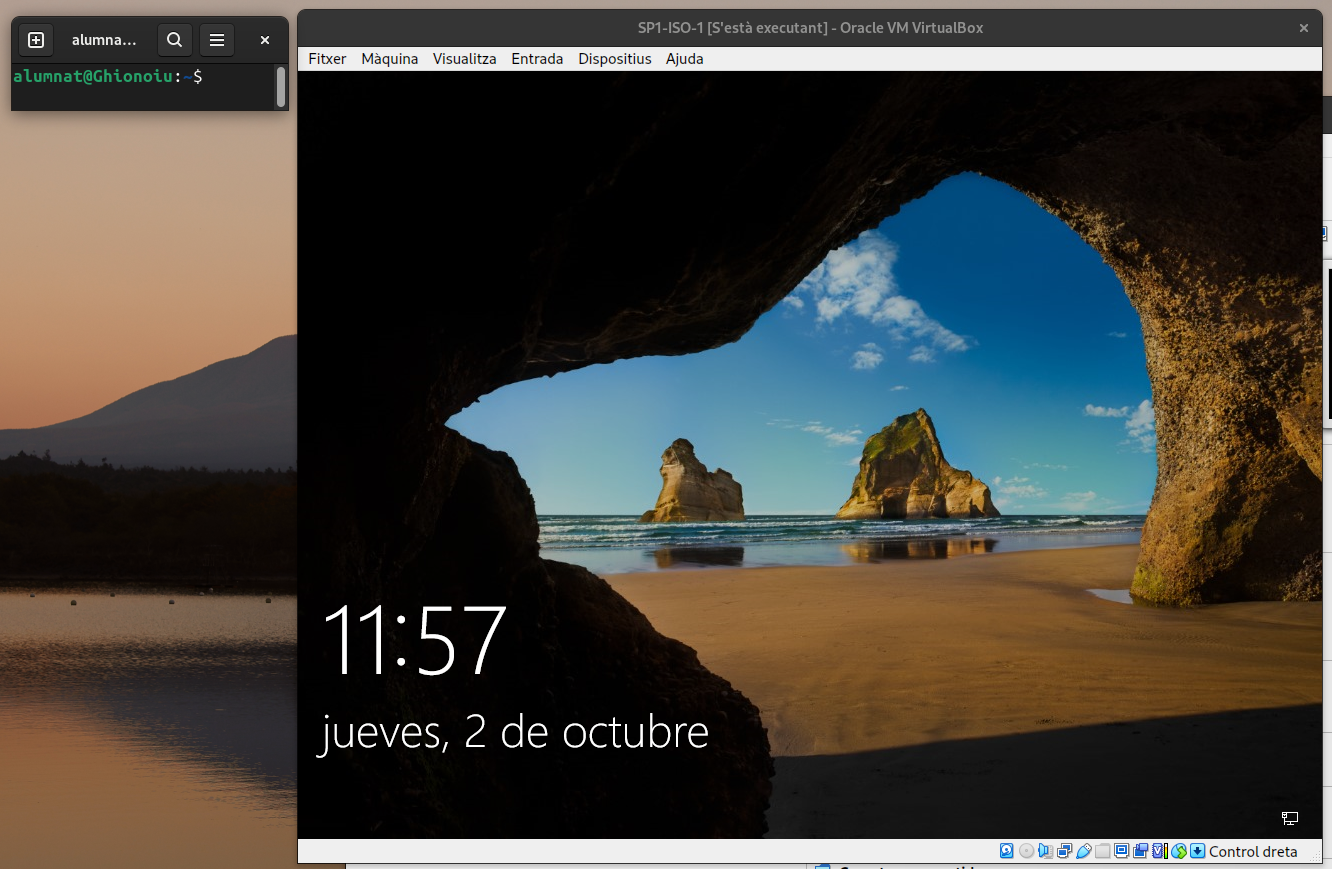The image size is (1332, 869).
Task: Click the terminal search button
Action: tap(174, 40)
